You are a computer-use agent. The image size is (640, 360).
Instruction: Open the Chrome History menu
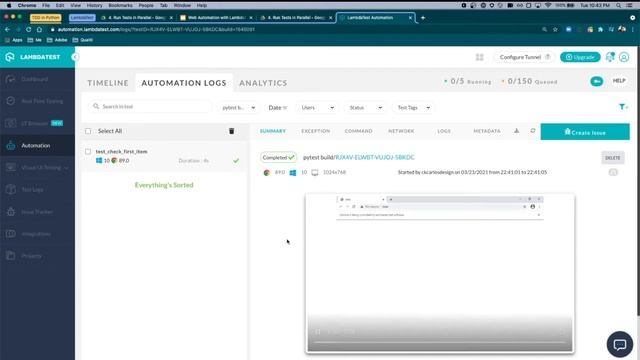pos(94,5)
